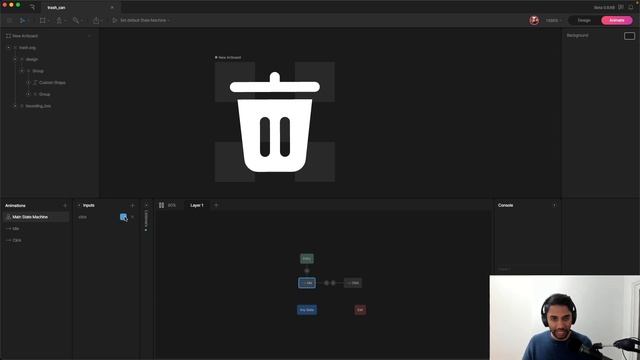The width and height of the screenshot is (640, 360).
Task: Select the trash.svg layer
Action: coord(27,48)
